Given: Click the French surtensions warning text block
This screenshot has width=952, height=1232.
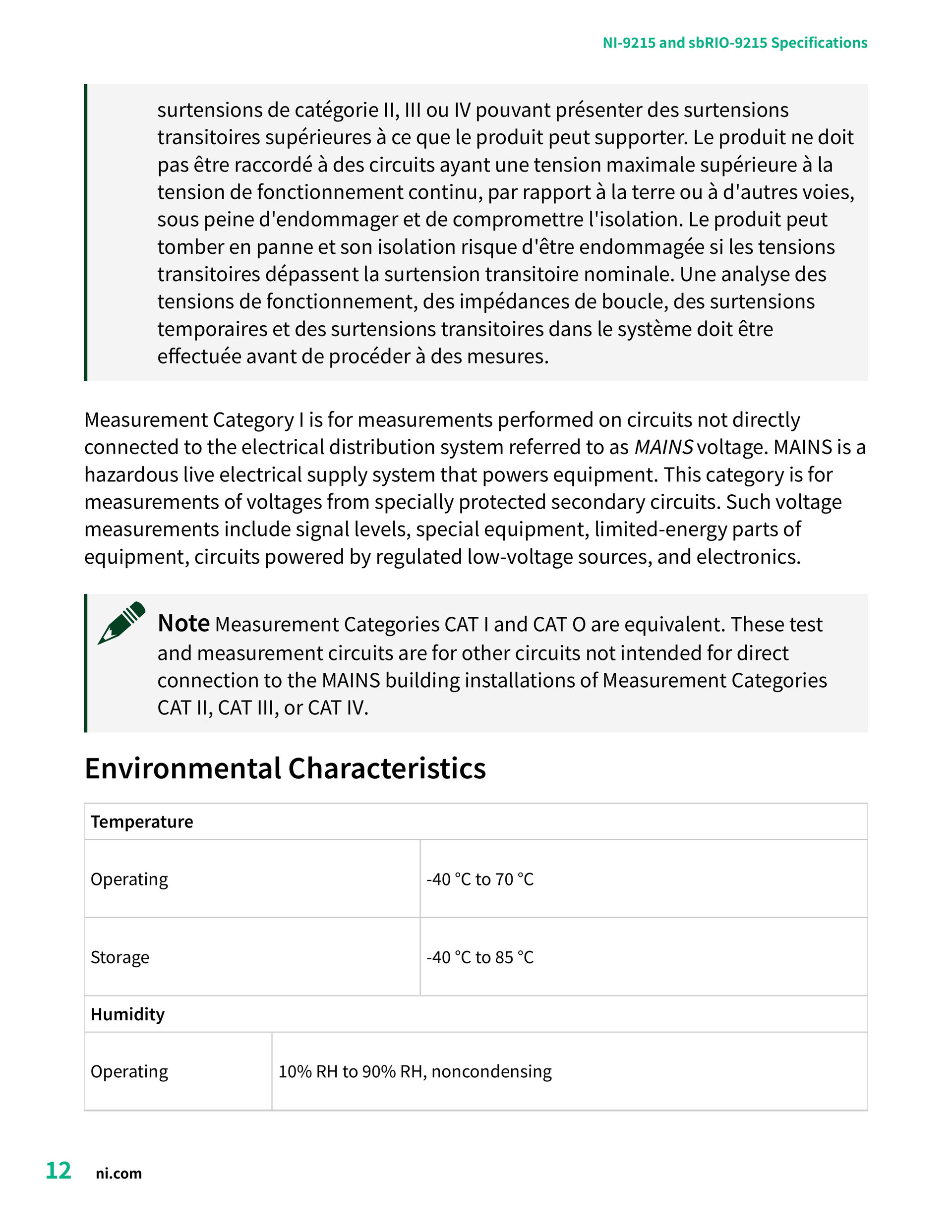Looking at the screenshot, I should point(506,233).
